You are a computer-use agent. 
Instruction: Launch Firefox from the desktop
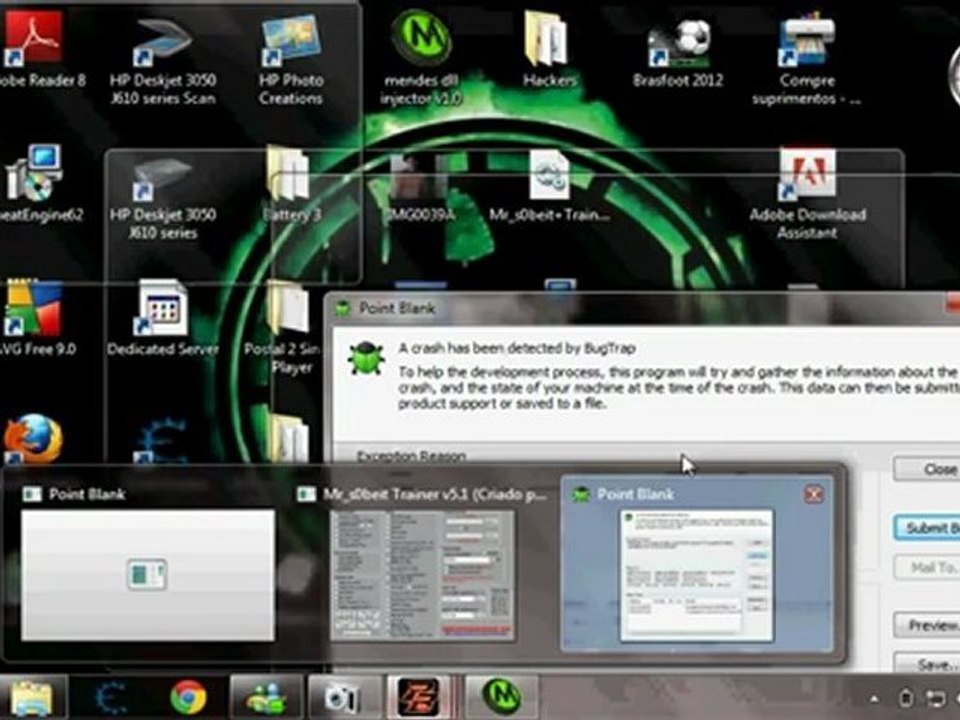(34, 438)
